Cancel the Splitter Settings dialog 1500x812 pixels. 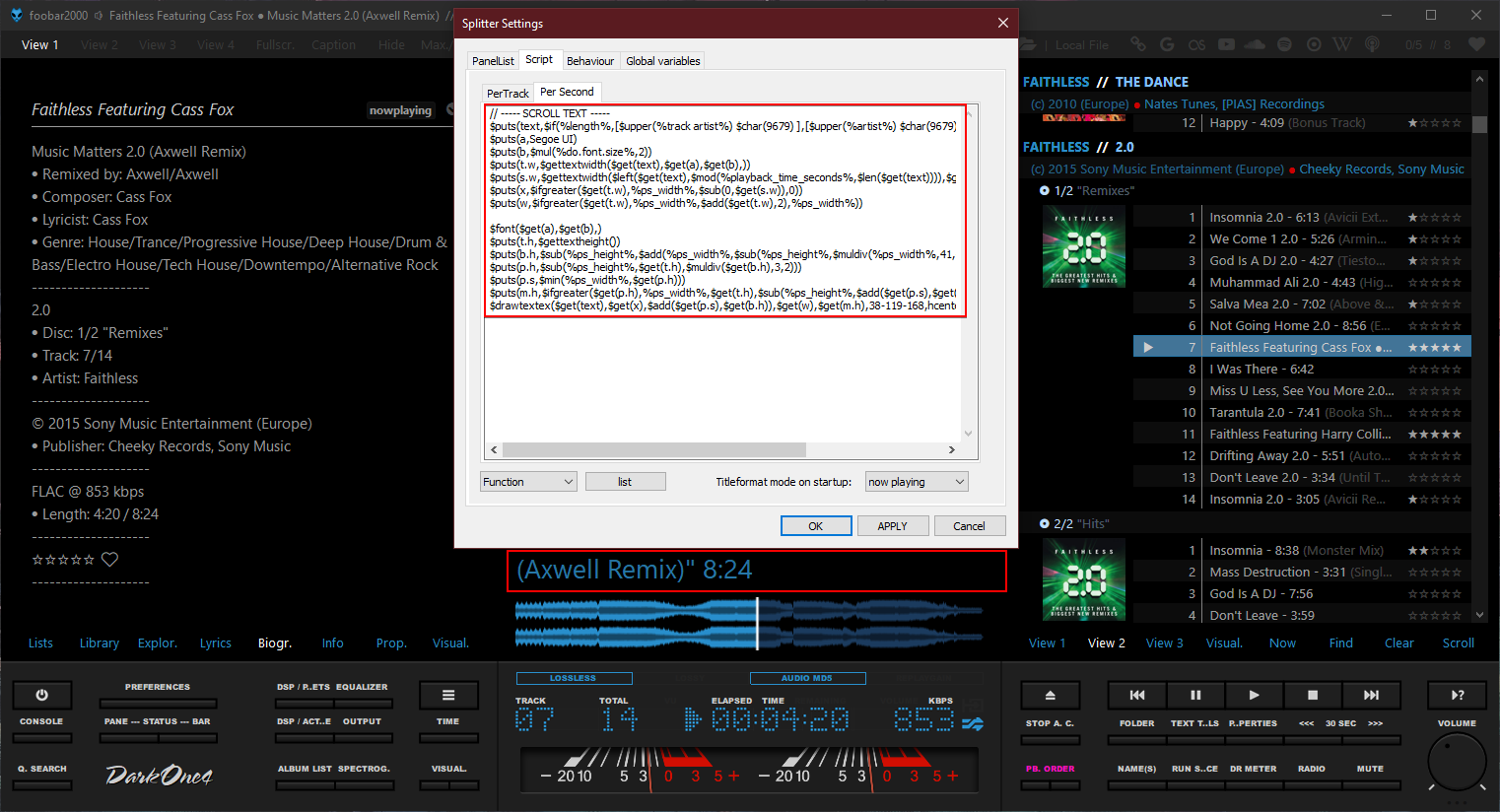[x=970, y=526]
